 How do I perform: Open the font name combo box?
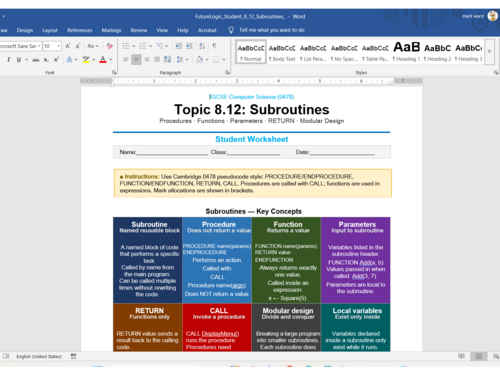click(x=20, y=46)
